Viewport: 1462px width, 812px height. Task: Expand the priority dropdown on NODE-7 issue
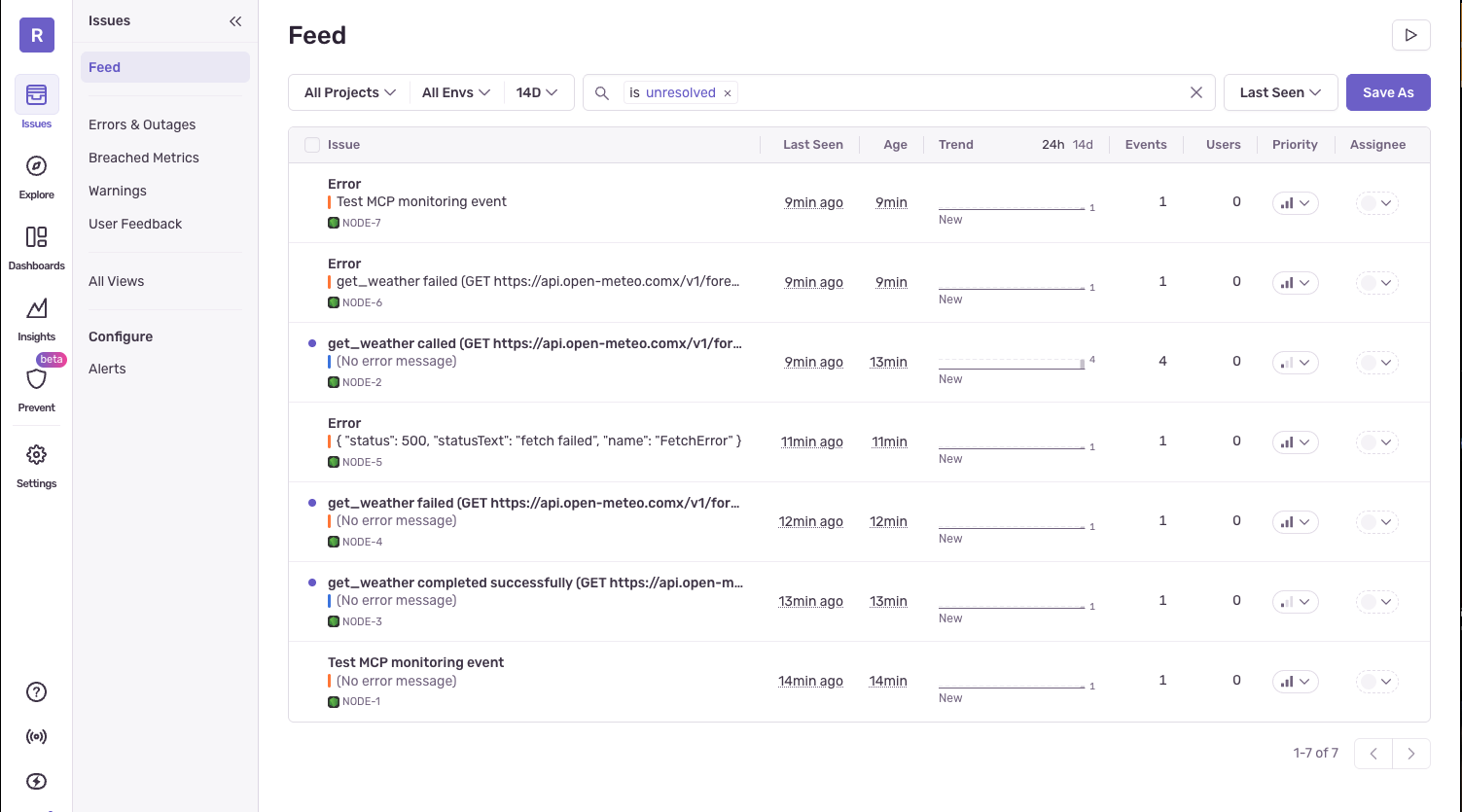pyautogui.click(x=1295, y=202)
